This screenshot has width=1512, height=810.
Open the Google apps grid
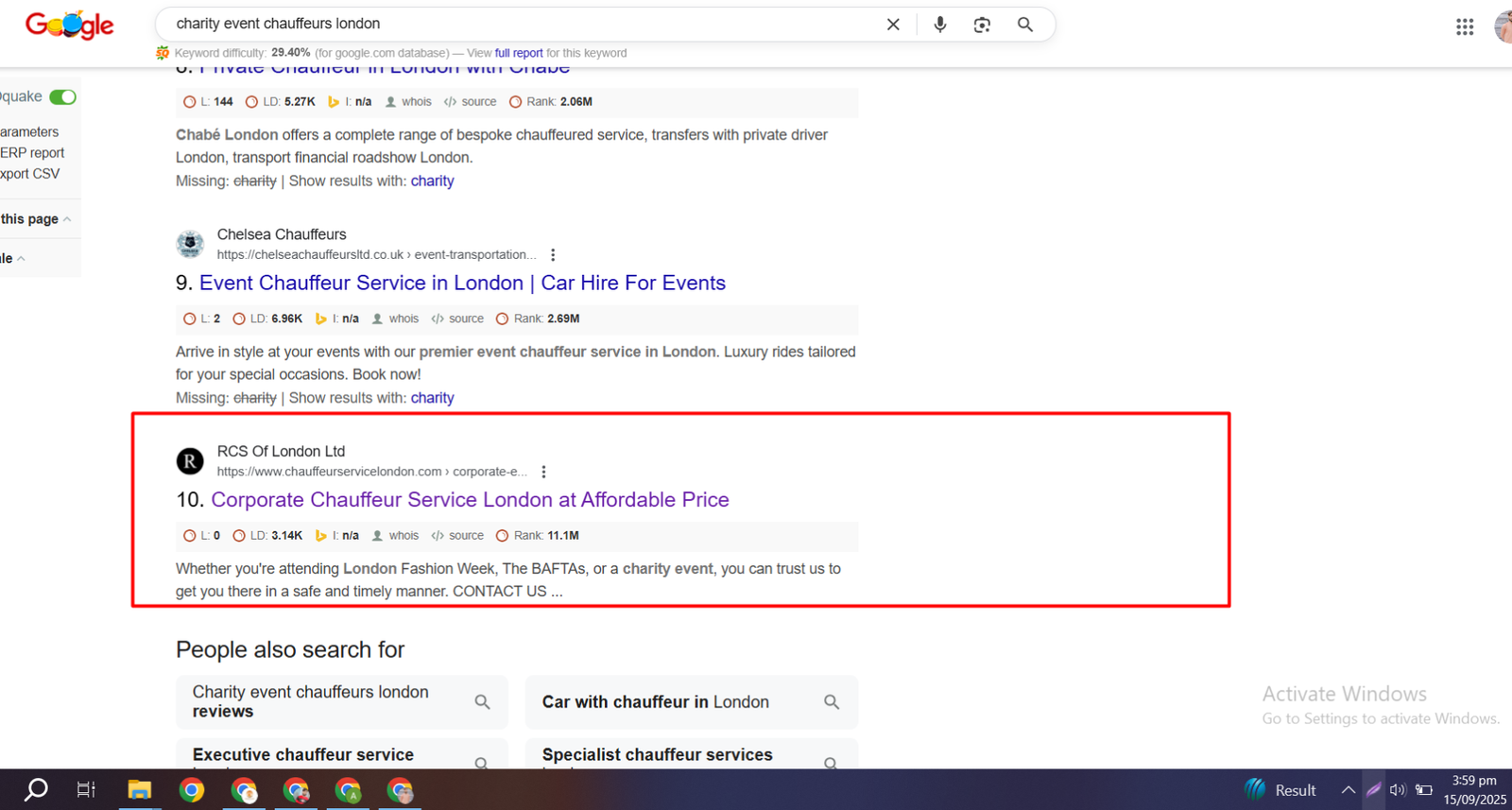pos(1464,27)
